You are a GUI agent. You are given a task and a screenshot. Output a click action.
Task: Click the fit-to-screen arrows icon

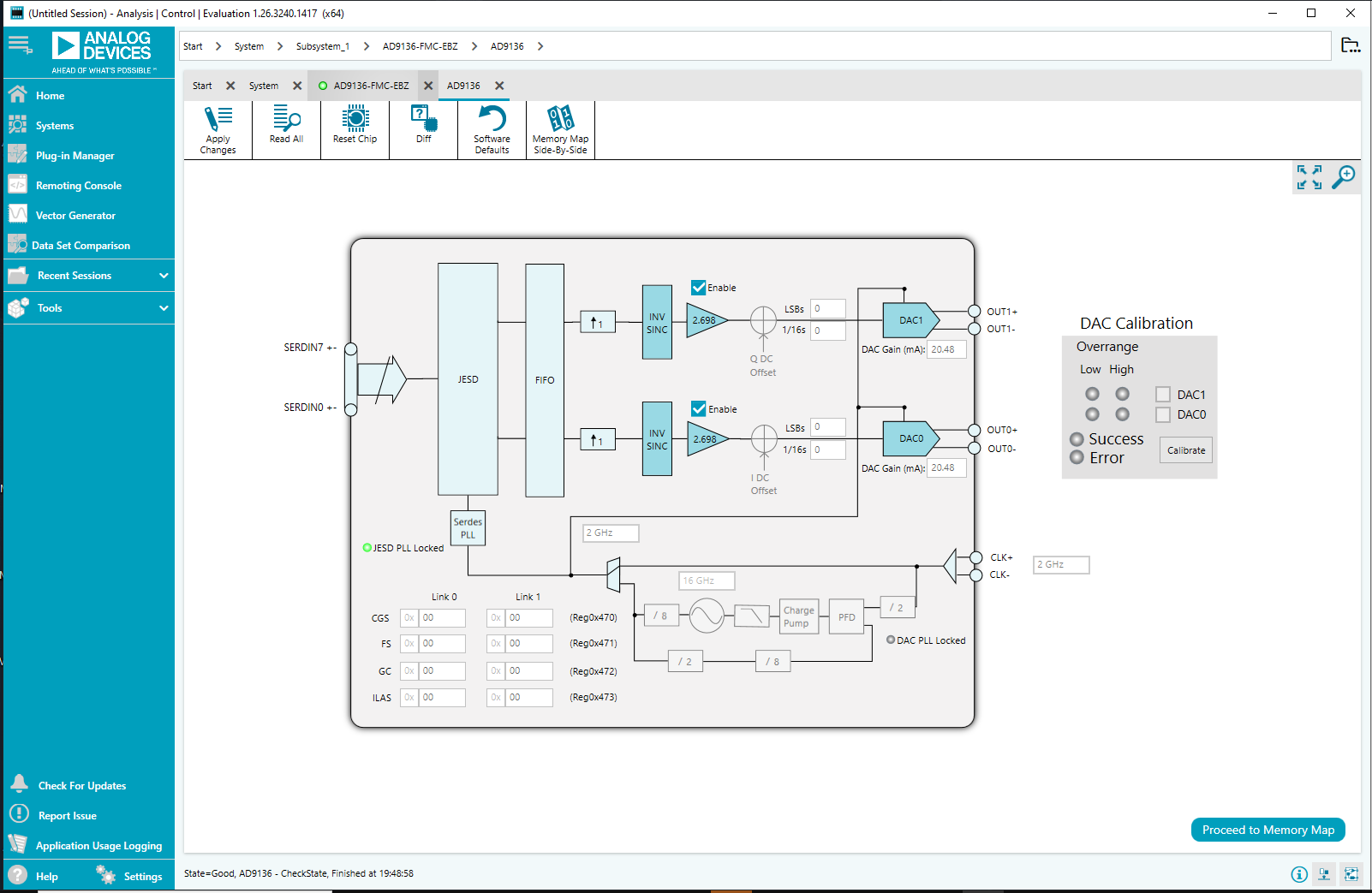pyautogui.click(x=1309, y=177)
